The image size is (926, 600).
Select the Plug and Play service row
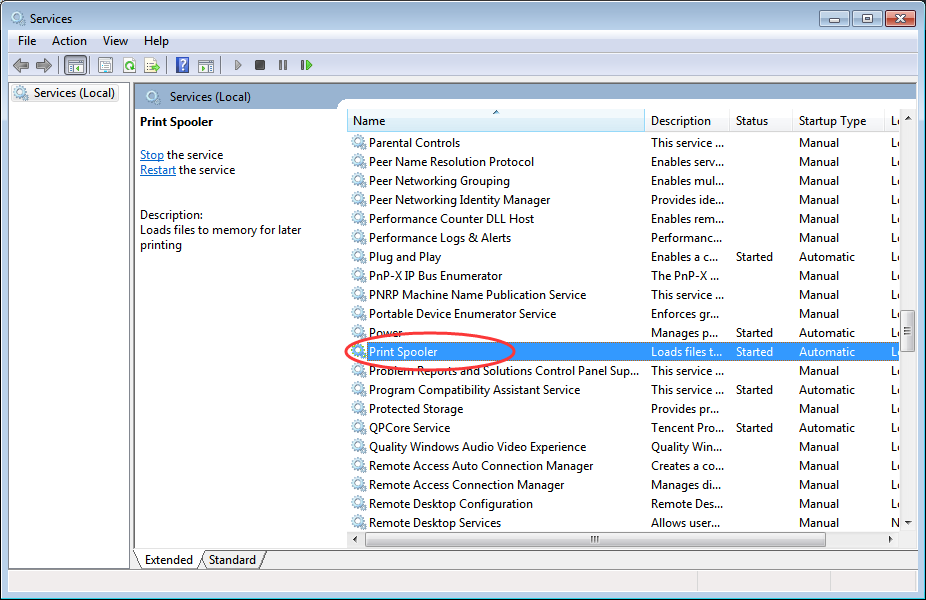tap(405, 257)
